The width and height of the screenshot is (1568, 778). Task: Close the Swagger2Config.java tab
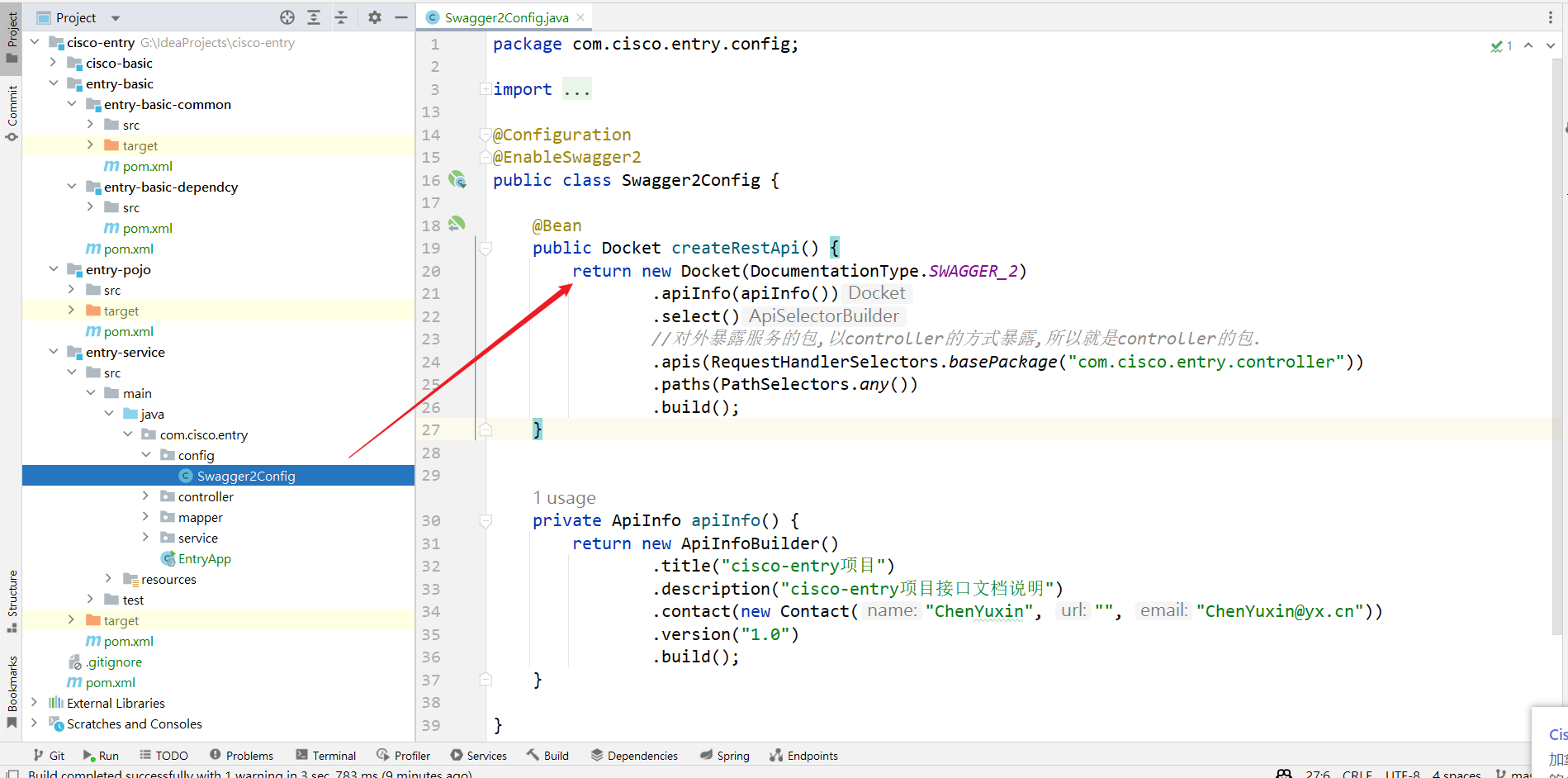pos(580,17)
